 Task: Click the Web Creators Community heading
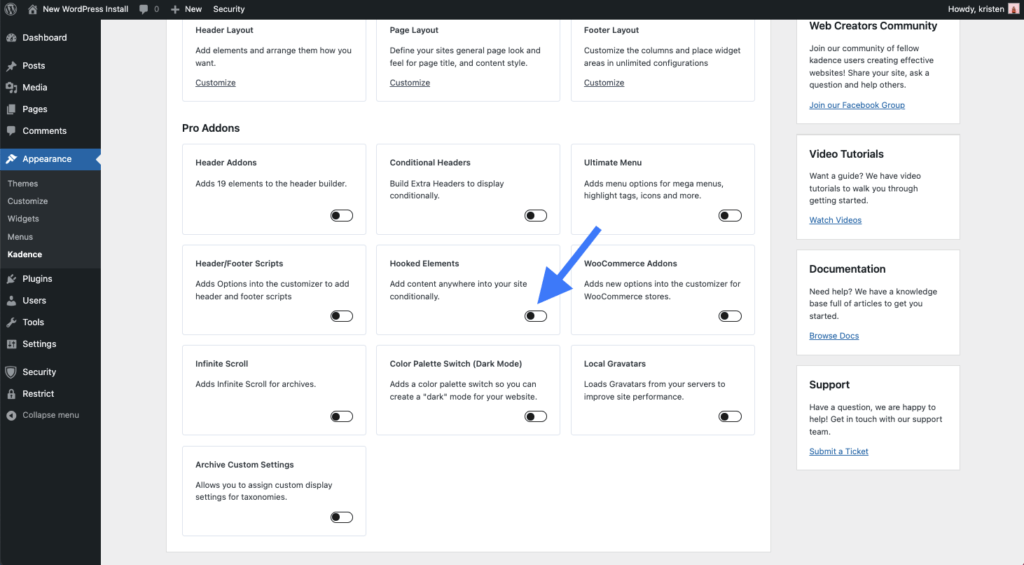(873, 26)
